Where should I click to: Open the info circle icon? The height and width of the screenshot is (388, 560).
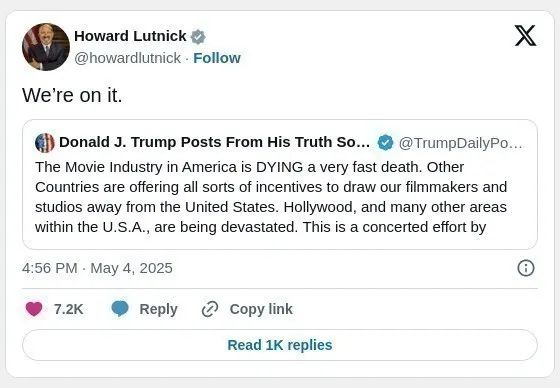point(526,268)
